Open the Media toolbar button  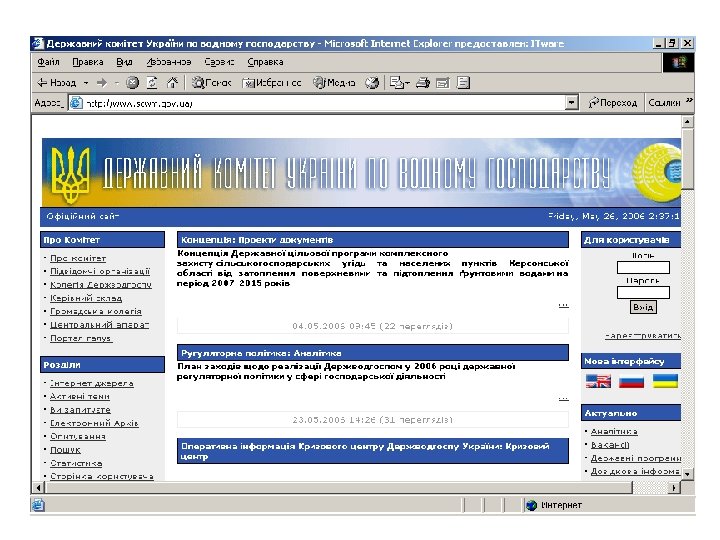coord(334,83)
